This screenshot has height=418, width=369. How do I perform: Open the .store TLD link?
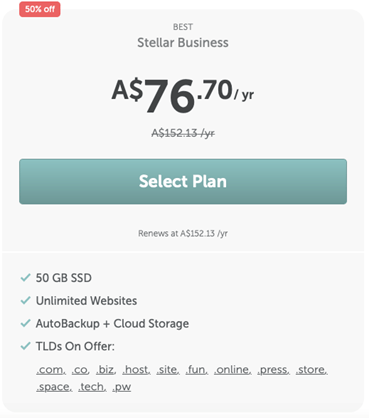point(312,370)
